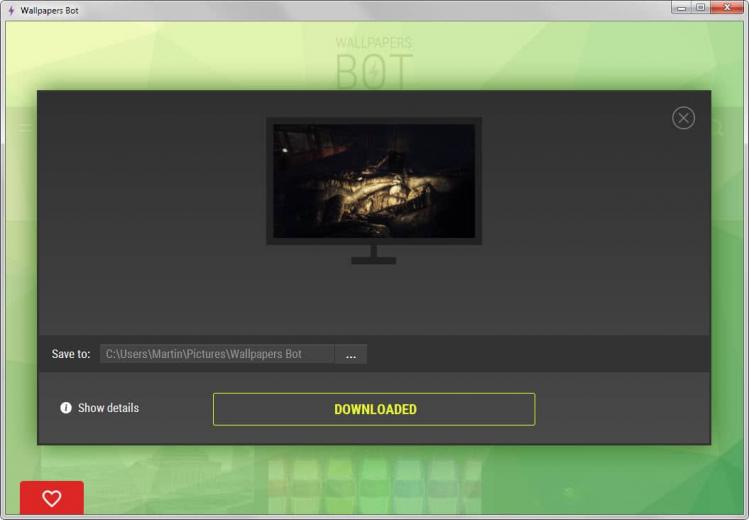
Task: Open the faded hamburger menu icon
Action: coord(24,127)
